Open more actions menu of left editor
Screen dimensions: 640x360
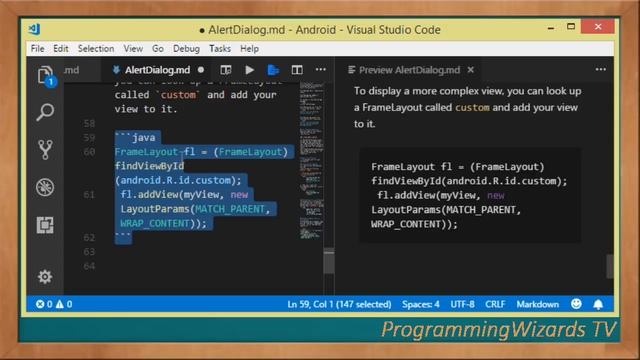tap(321, 69)
